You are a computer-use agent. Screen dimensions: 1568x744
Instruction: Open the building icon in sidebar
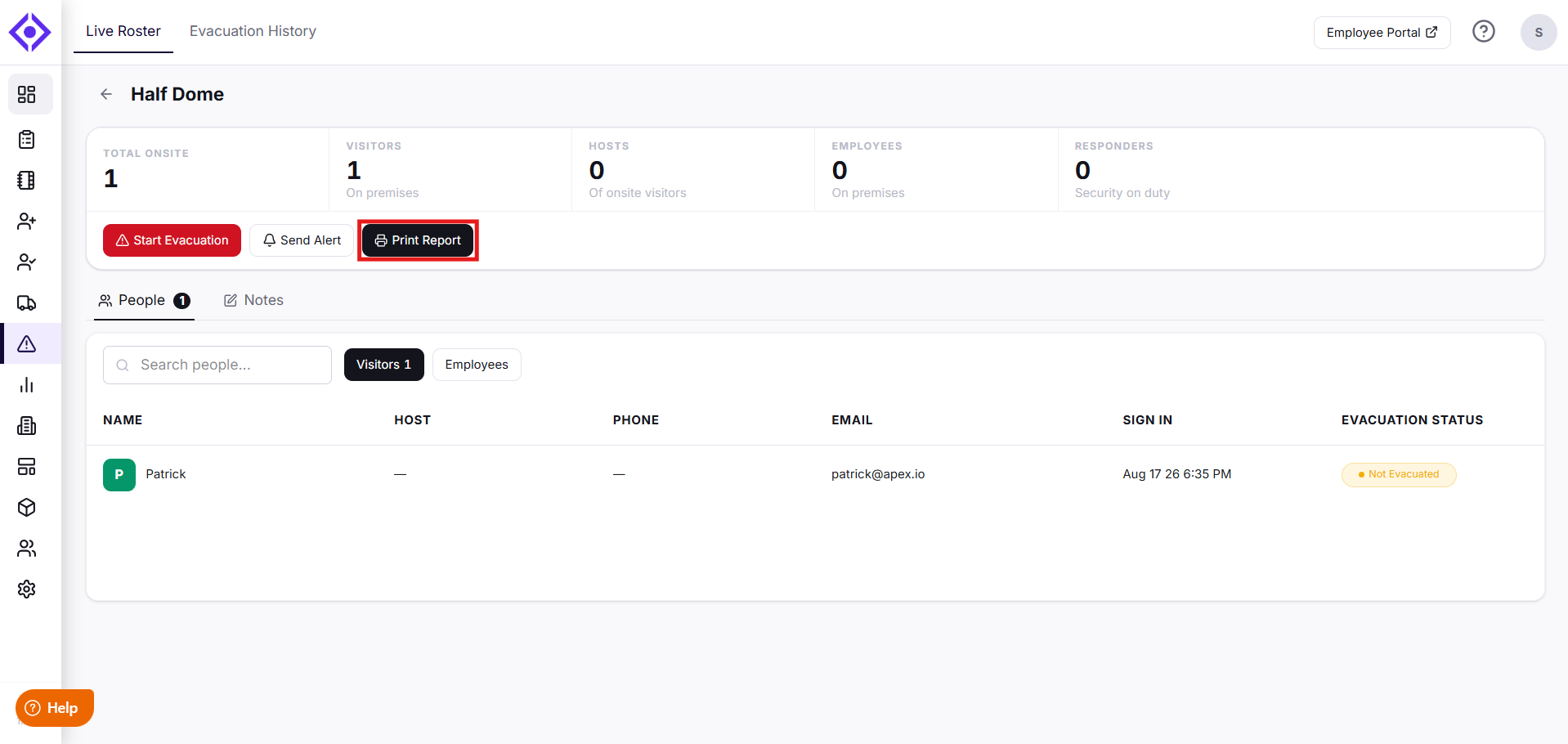click(x=27, y=426)
